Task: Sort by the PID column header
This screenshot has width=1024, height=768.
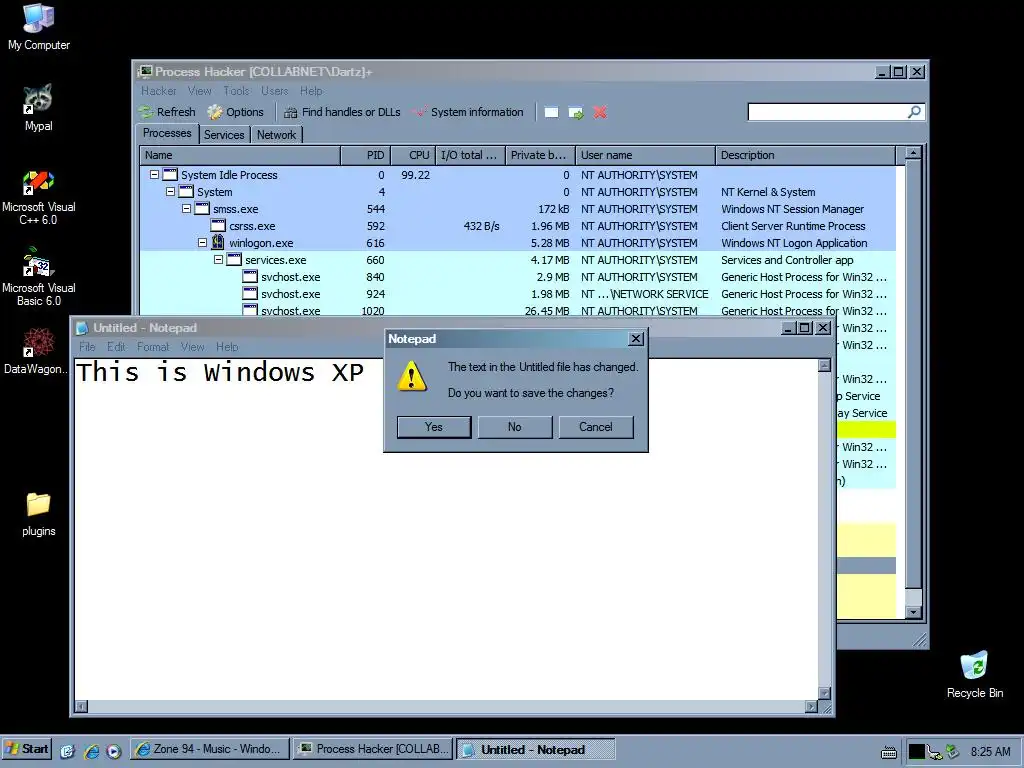Action: coord(366,155)
